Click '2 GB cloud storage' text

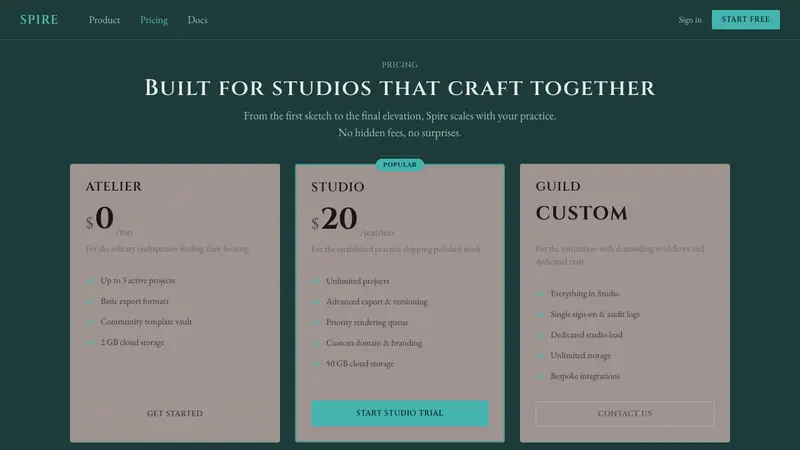point(132,342)
